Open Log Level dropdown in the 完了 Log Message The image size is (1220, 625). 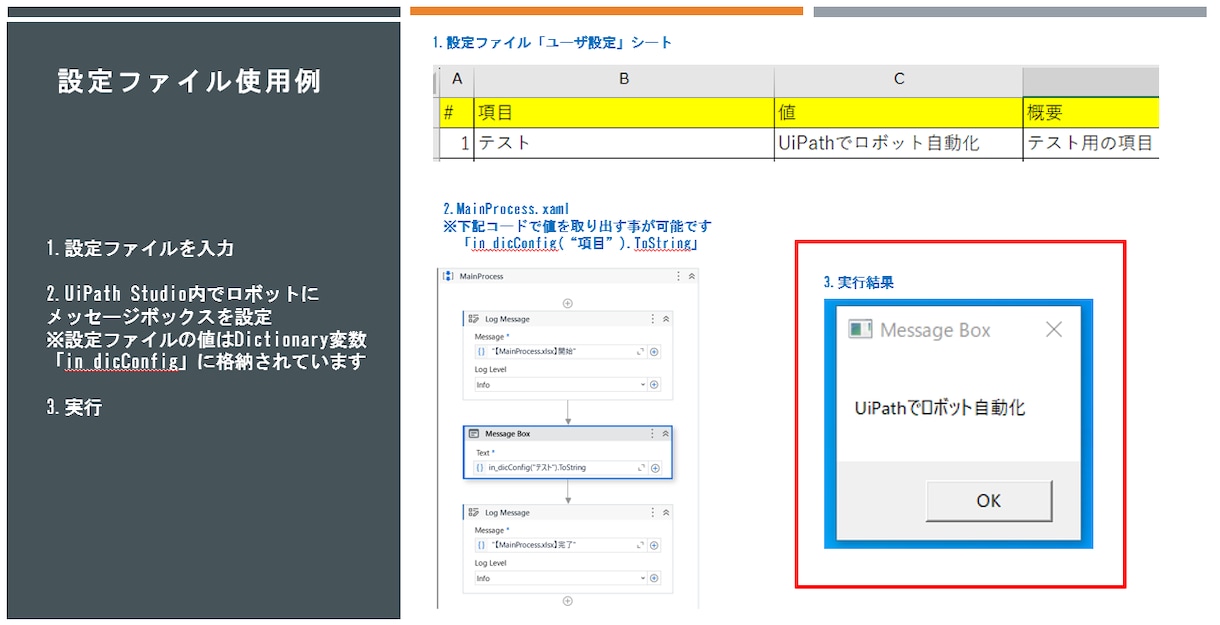coord(561,578)
